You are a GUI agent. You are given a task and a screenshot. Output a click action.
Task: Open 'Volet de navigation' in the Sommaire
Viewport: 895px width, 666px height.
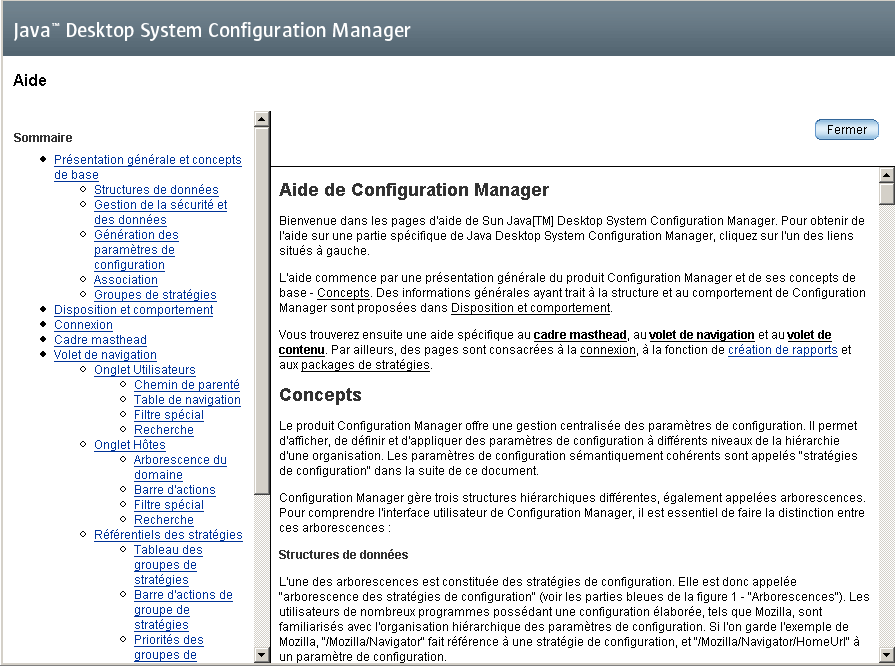105,354
